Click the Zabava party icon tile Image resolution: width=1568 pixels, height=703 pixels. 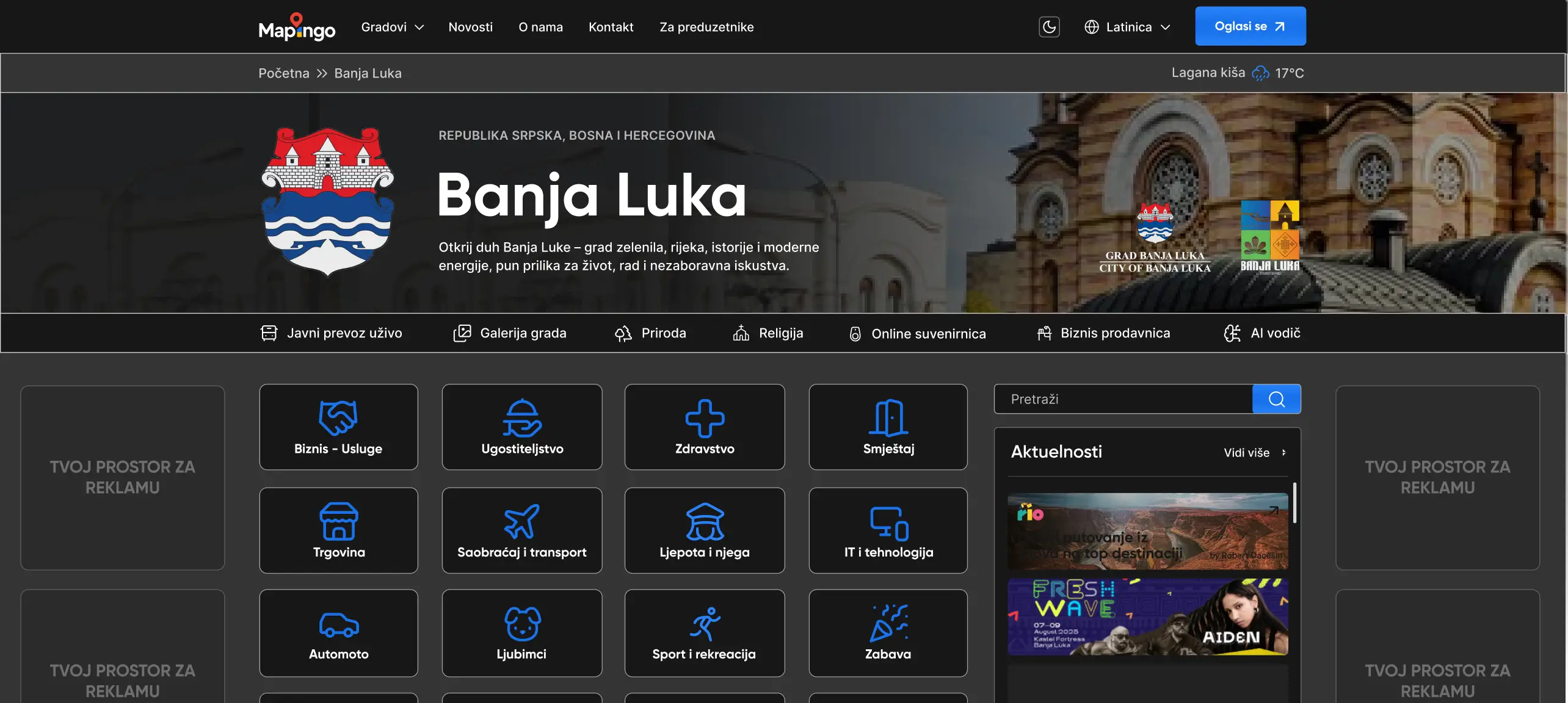coord(888,633)
